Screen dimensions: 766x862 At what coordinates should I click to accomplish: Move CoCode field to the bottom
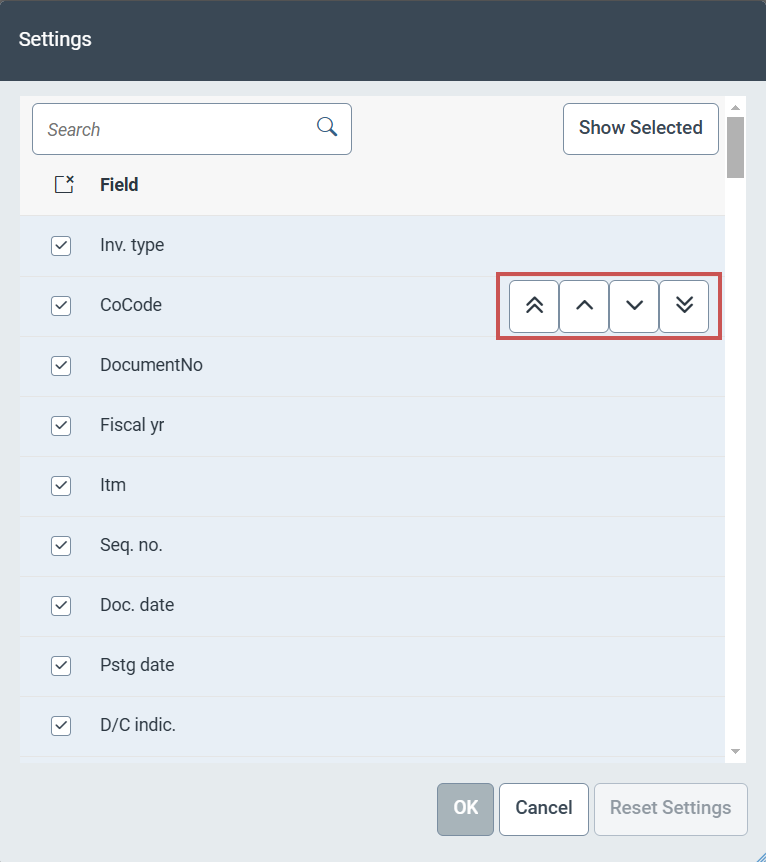coord(684,306)
